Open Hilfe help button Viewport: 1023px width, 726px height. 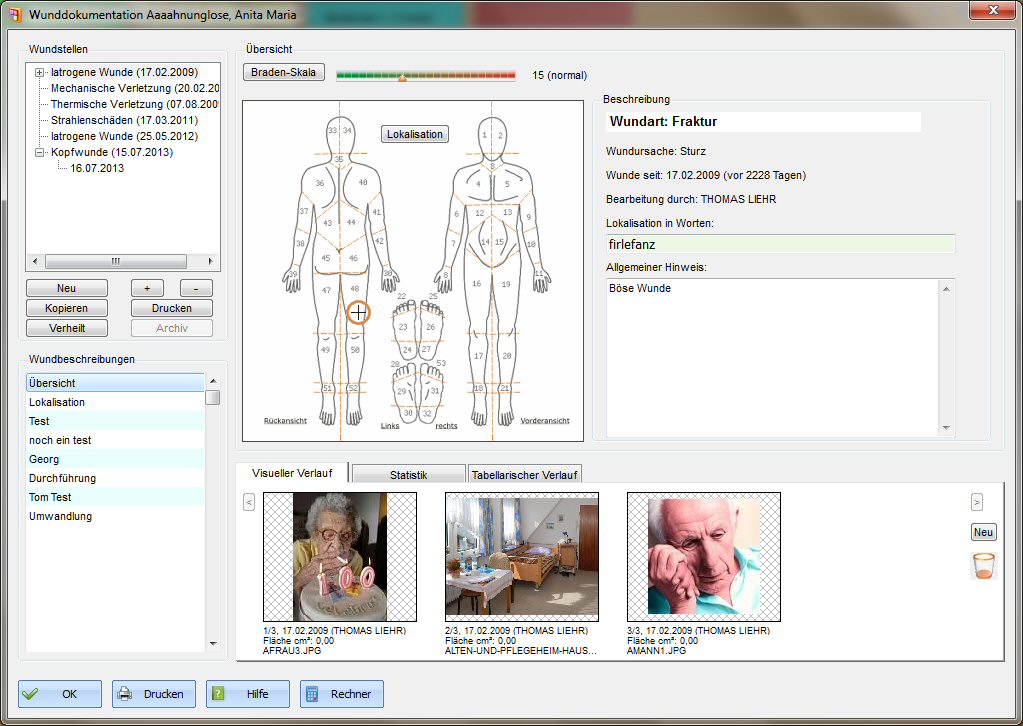[x=248, y=694]
